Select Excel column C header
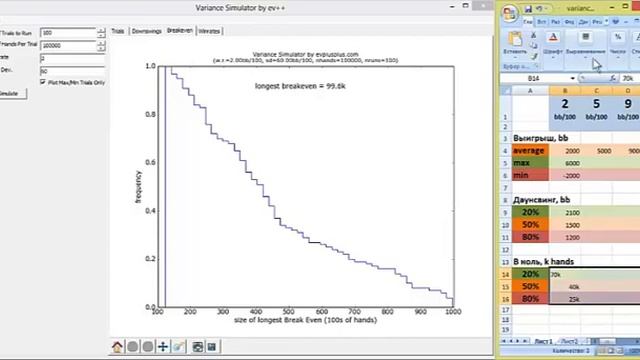The image size is (640, 360). 596,91
